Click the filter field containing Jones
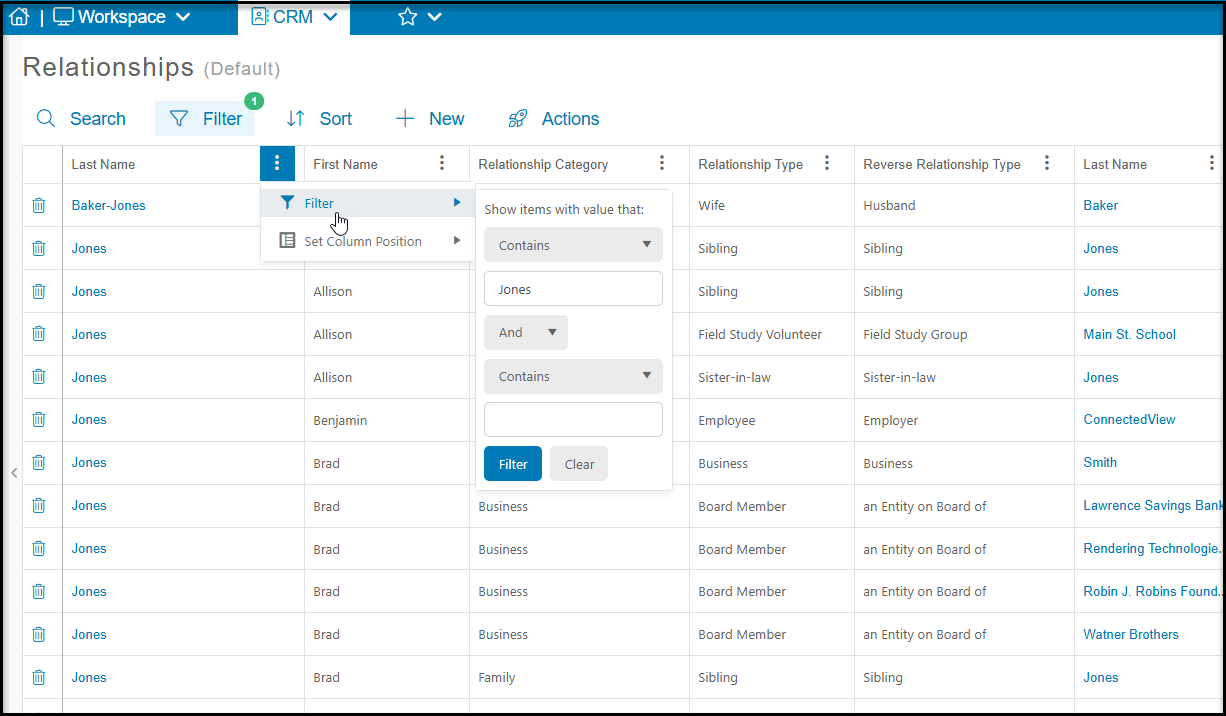The height and width of the screenshot is (716, 1226). point(573,289)
